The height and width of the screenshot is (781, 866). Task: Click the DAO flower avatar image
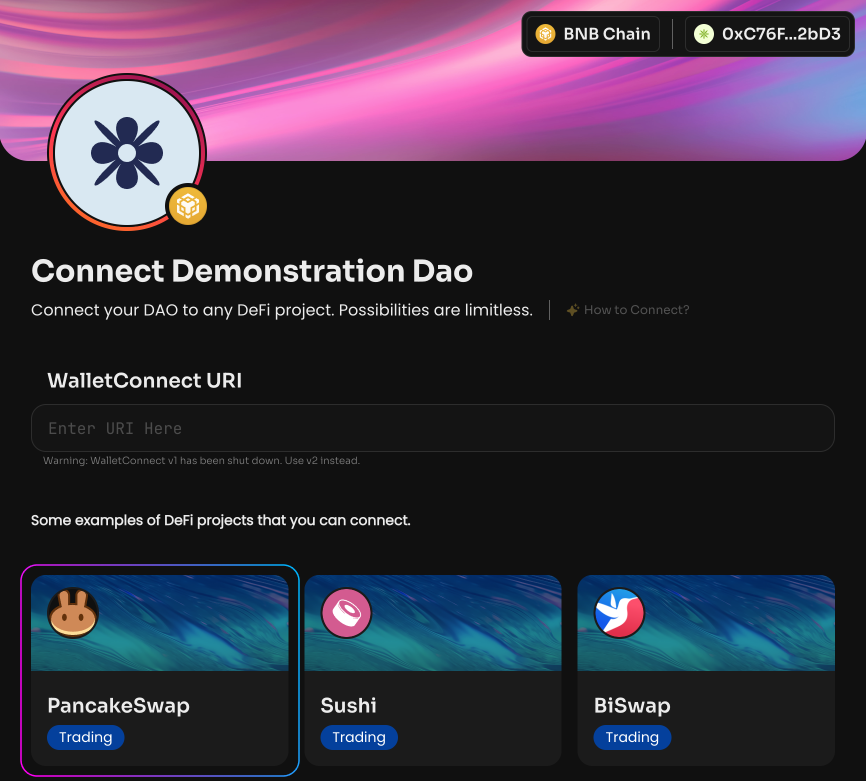(x=127, y=152)
